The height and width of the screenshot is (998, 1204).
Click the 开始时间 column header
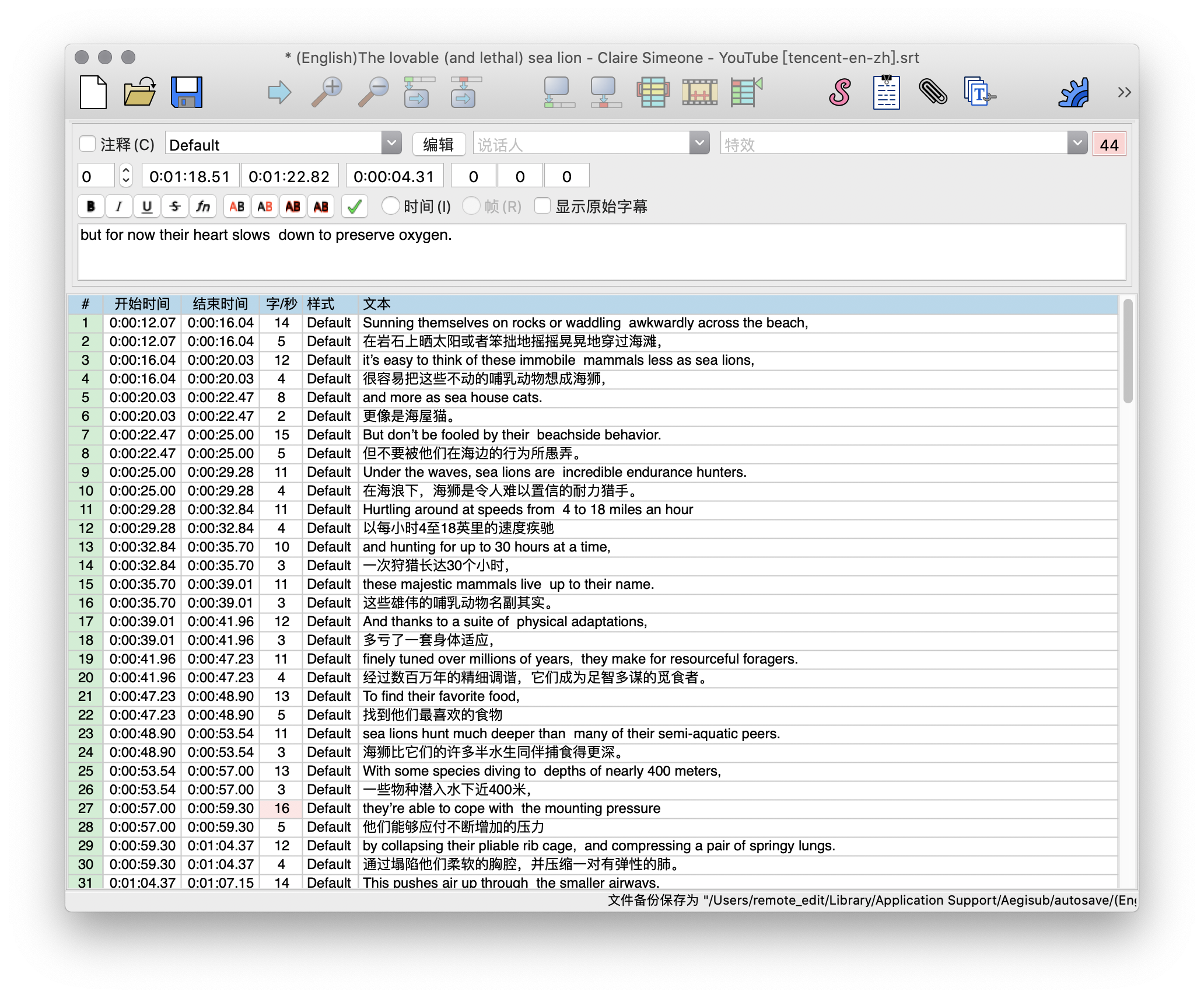click(142, 304)
